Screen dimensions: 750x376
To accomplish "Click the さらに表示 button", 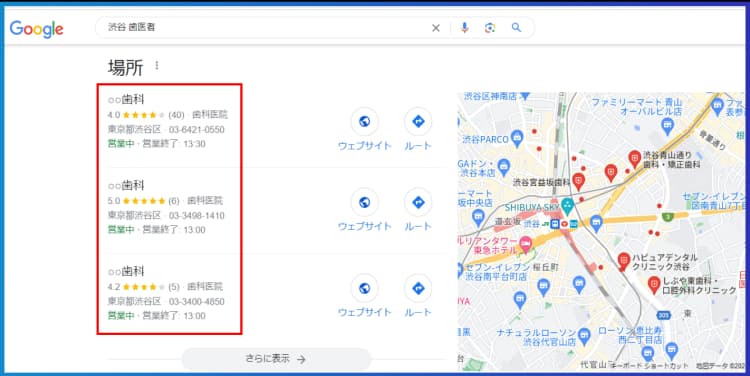I will 276,359.
